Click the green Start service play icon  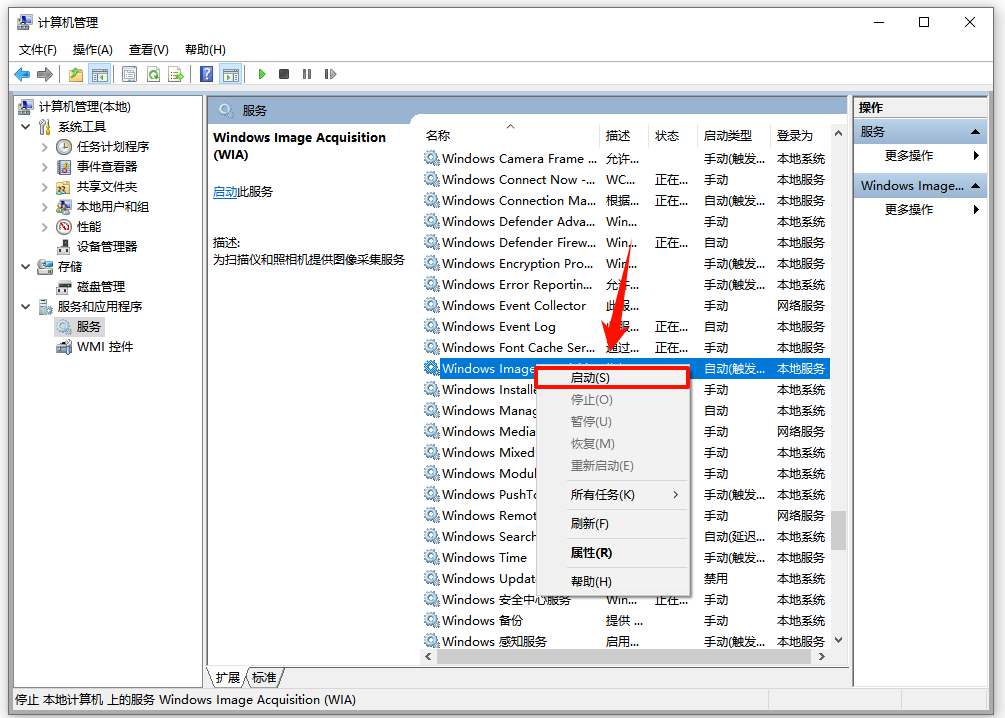(x=262, y=74)
